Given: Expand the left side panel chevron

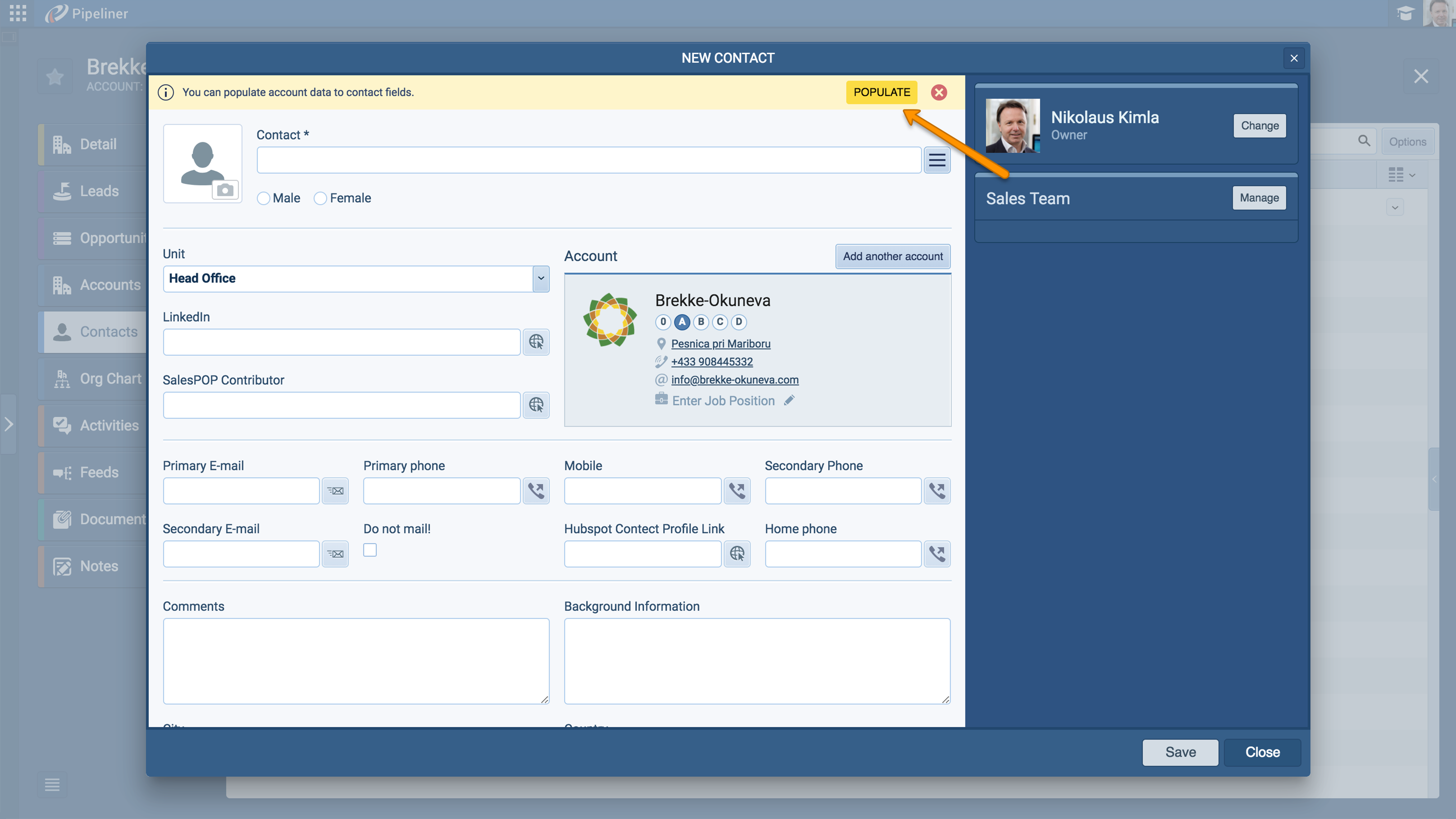Looking at the screenshot, I should [9, 424].
